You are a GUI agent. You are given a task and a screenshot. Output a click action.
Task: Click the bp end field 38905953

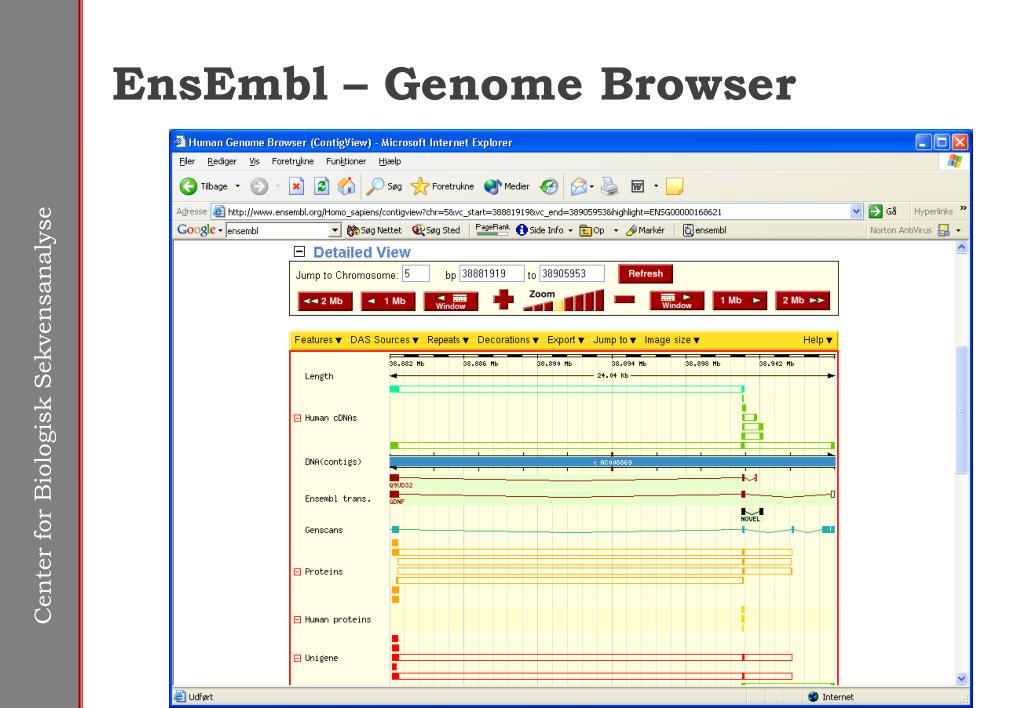click(572, 273)
